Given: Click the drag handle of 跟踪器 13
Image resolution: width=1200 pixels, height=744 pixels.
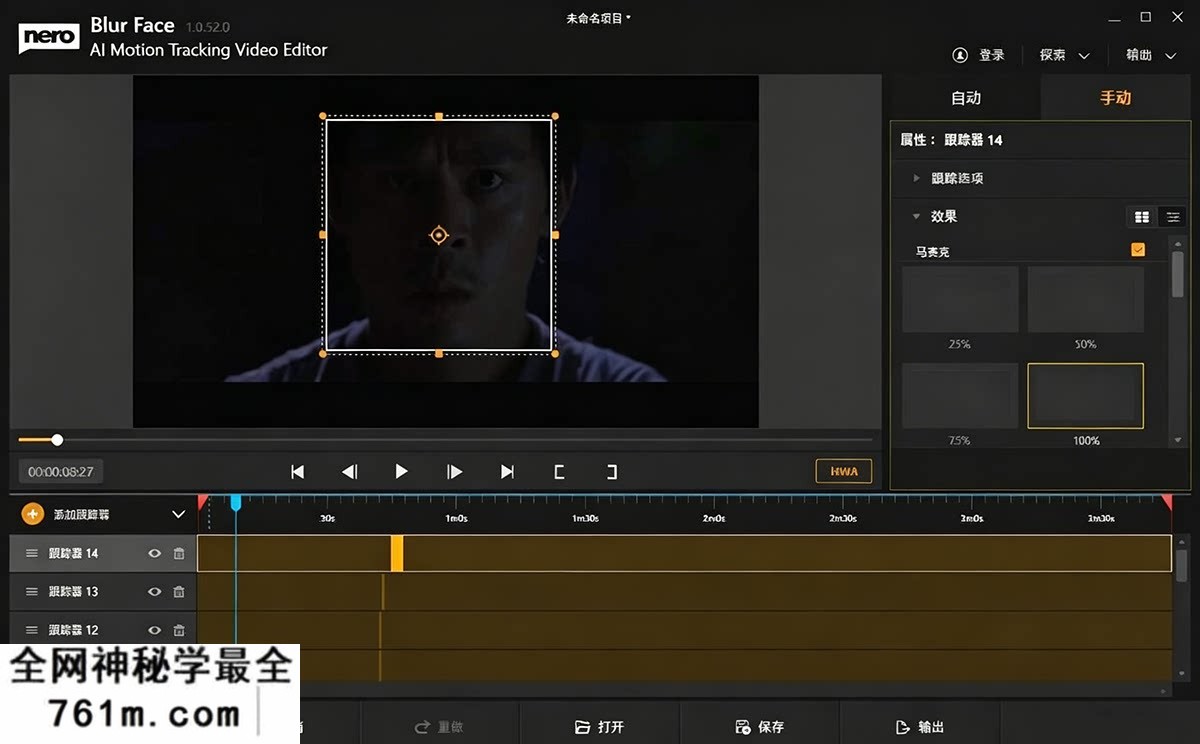Looking at the screenshot, I should tap(32, 592).
